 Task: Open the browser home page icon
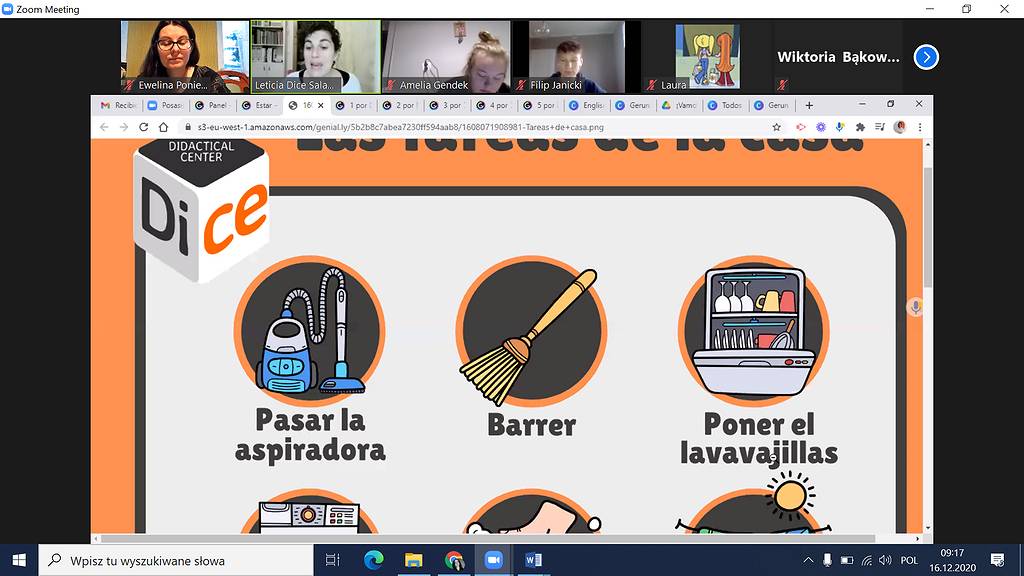click(x=163, y=127)
